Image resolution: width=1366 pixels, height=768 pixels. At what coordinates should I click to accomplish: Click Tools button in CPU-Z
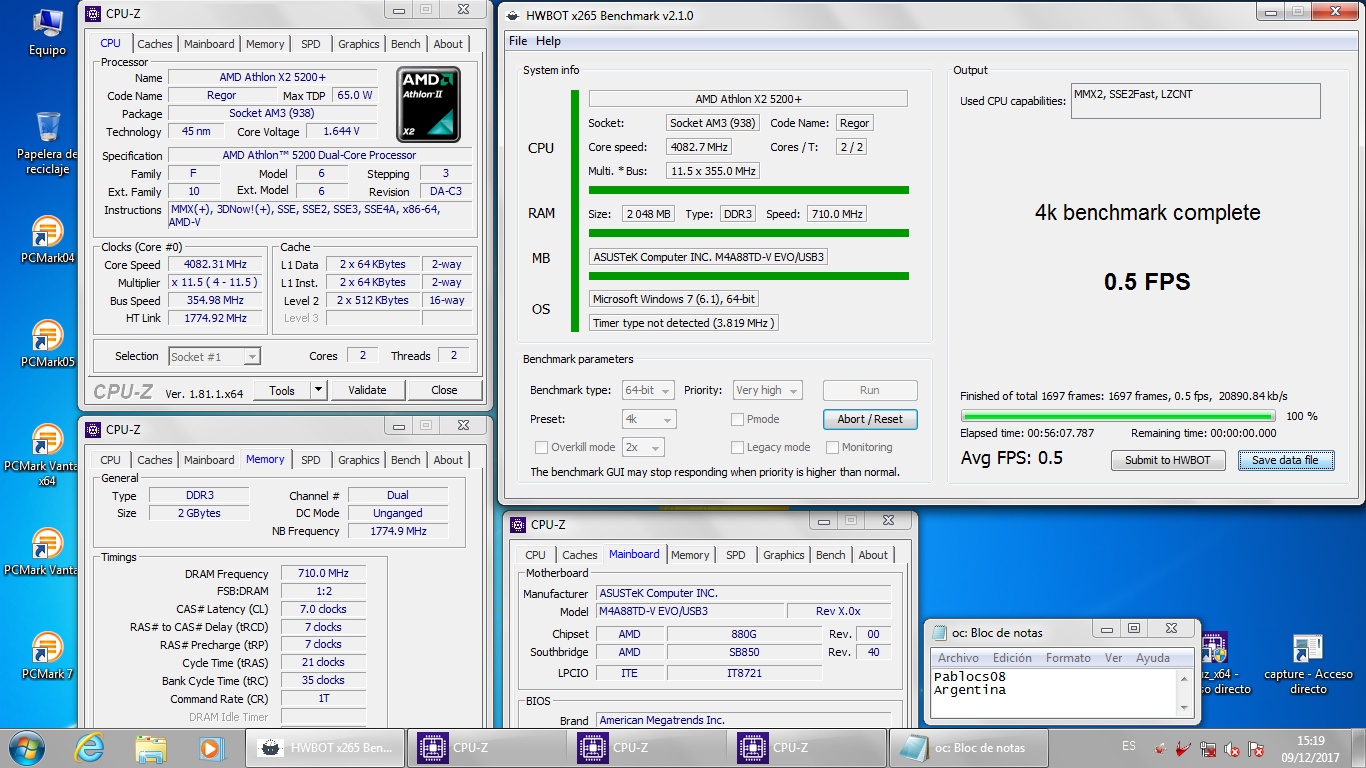(x=282, y=390)
